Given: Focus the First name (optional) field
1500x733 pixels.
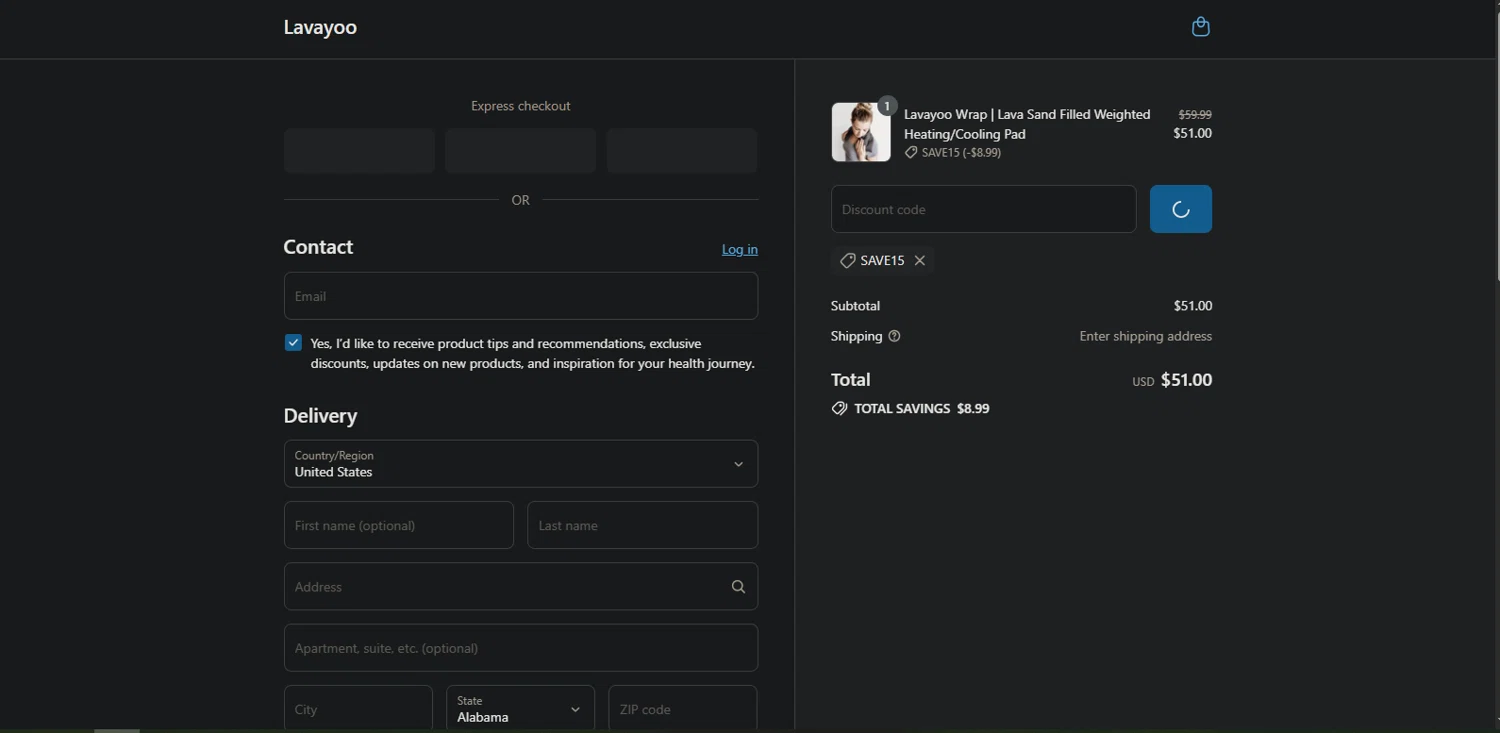Looking at the screenshot, I should click(x=399, y=525).
